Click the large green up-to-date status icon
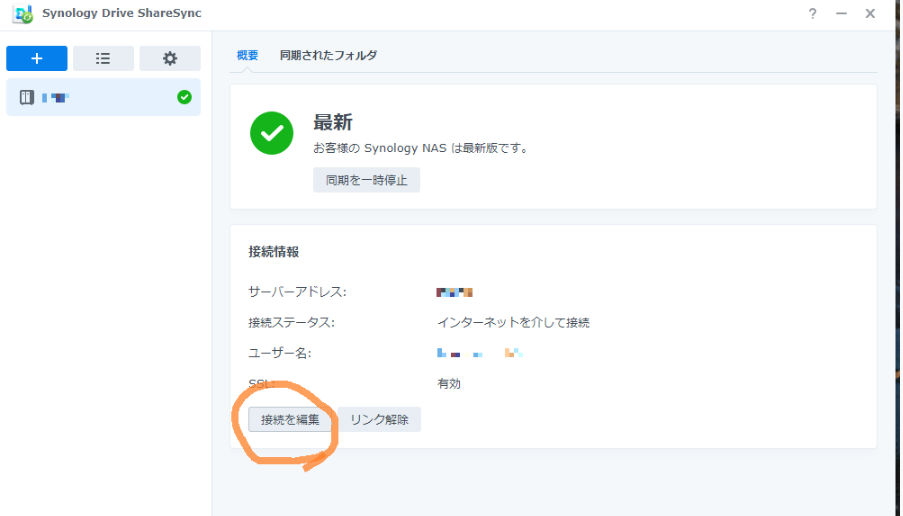 (x=272, y=133)
